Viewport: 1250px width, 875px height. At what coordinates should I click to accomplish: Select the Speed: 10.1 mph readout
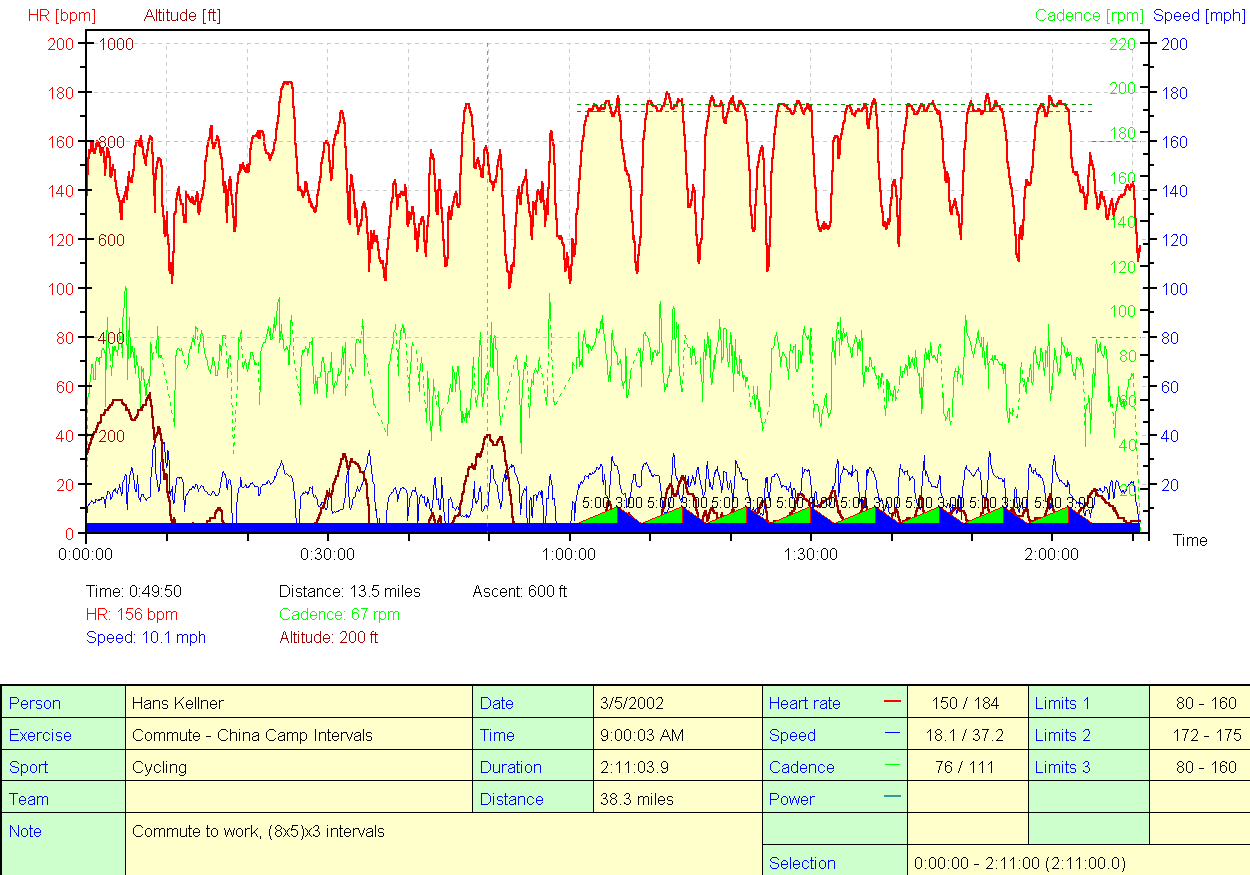pyautogui.click(x=146, y=637)
